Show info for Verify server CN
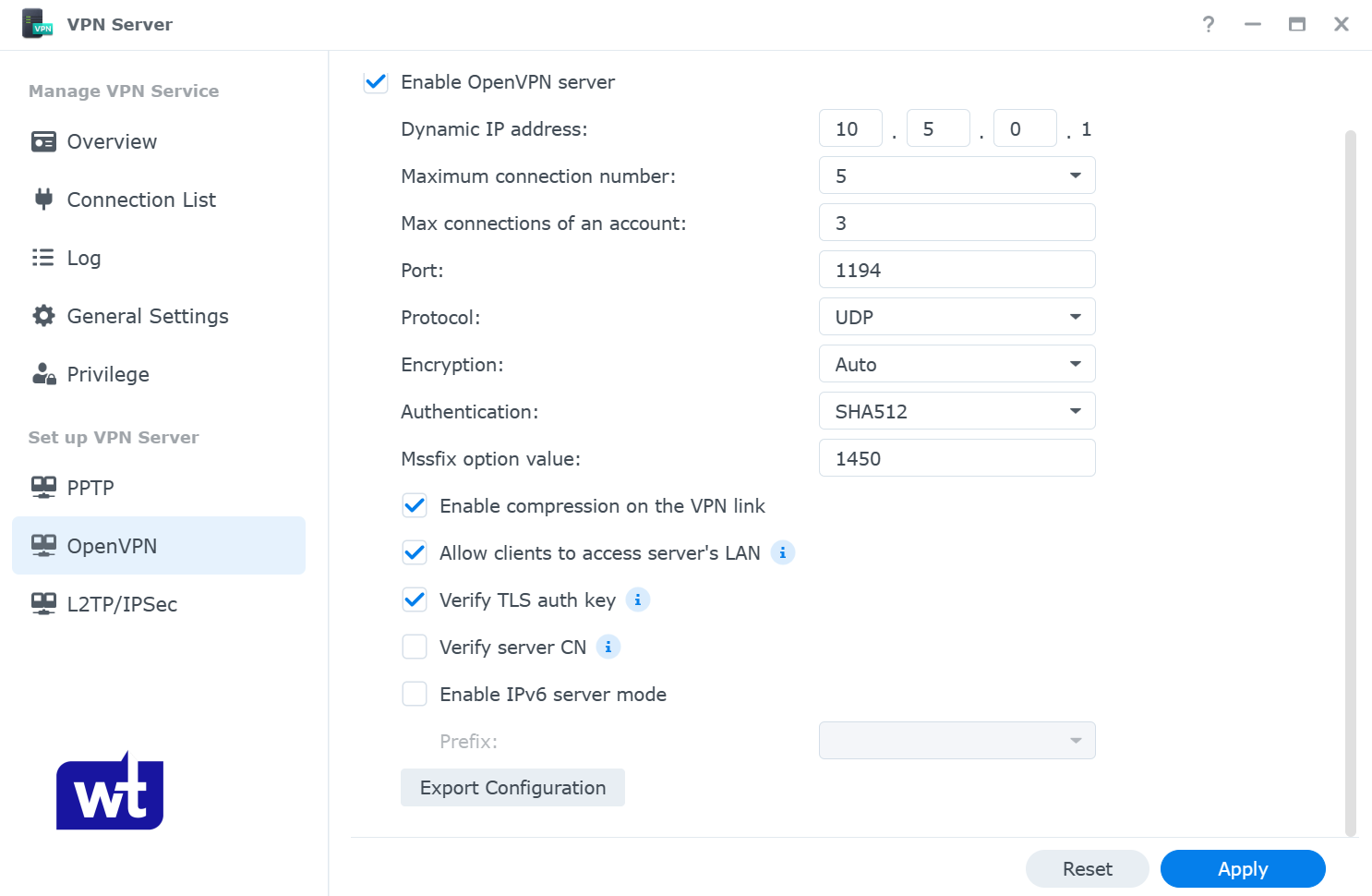 pos(608,647)
